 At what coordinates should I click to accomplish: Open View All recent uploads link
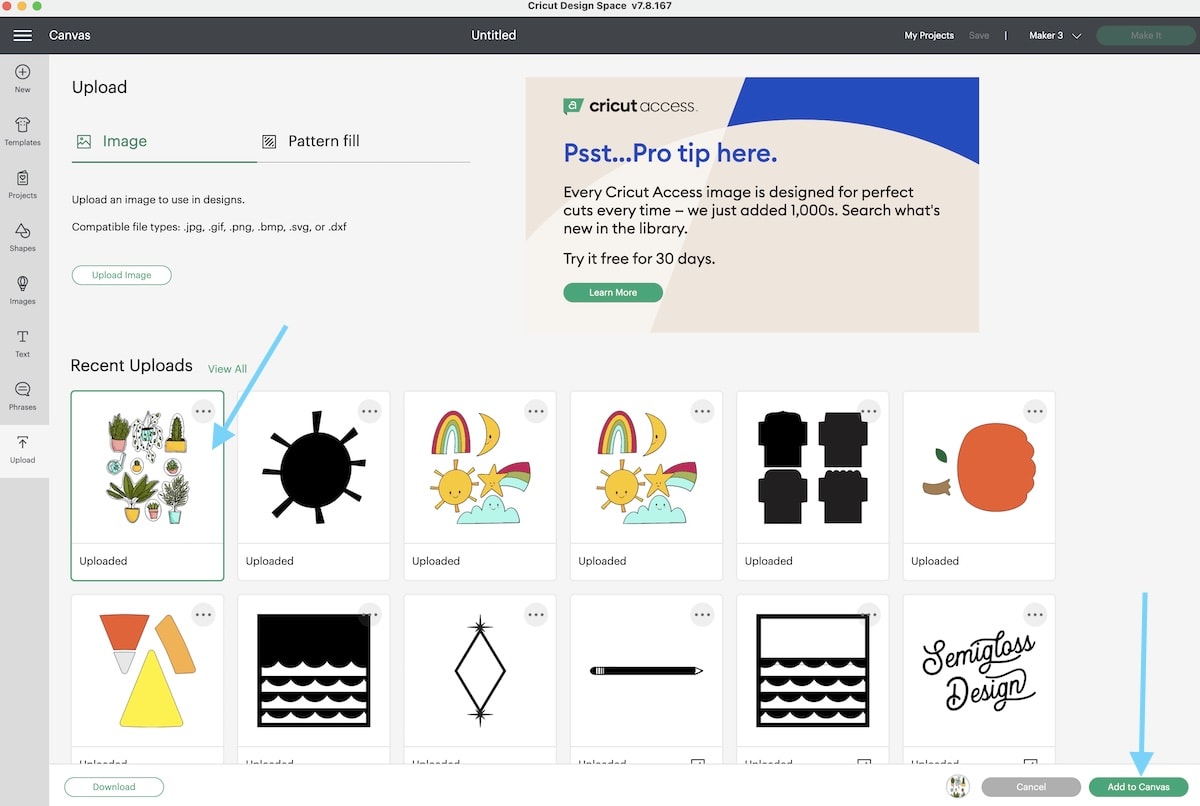click(x=227, y=369)
